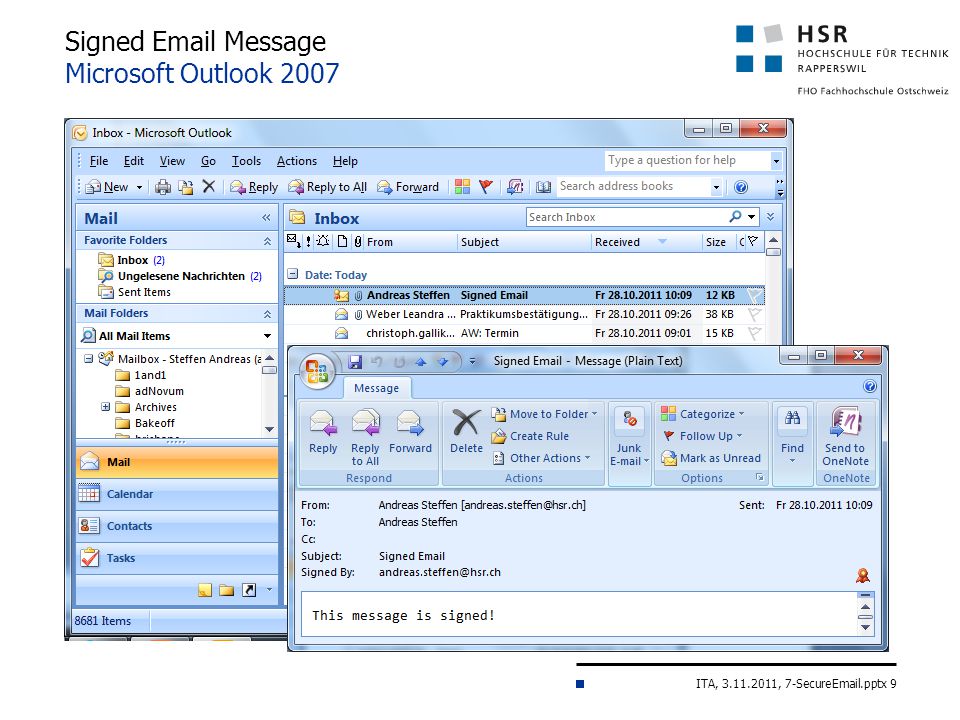Switch to the Calendar pane
Screen dimensions: 960x720
(177, 494)
